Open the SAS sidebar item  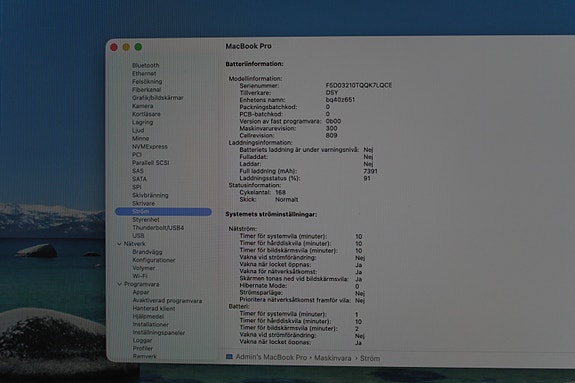(138, 171)
